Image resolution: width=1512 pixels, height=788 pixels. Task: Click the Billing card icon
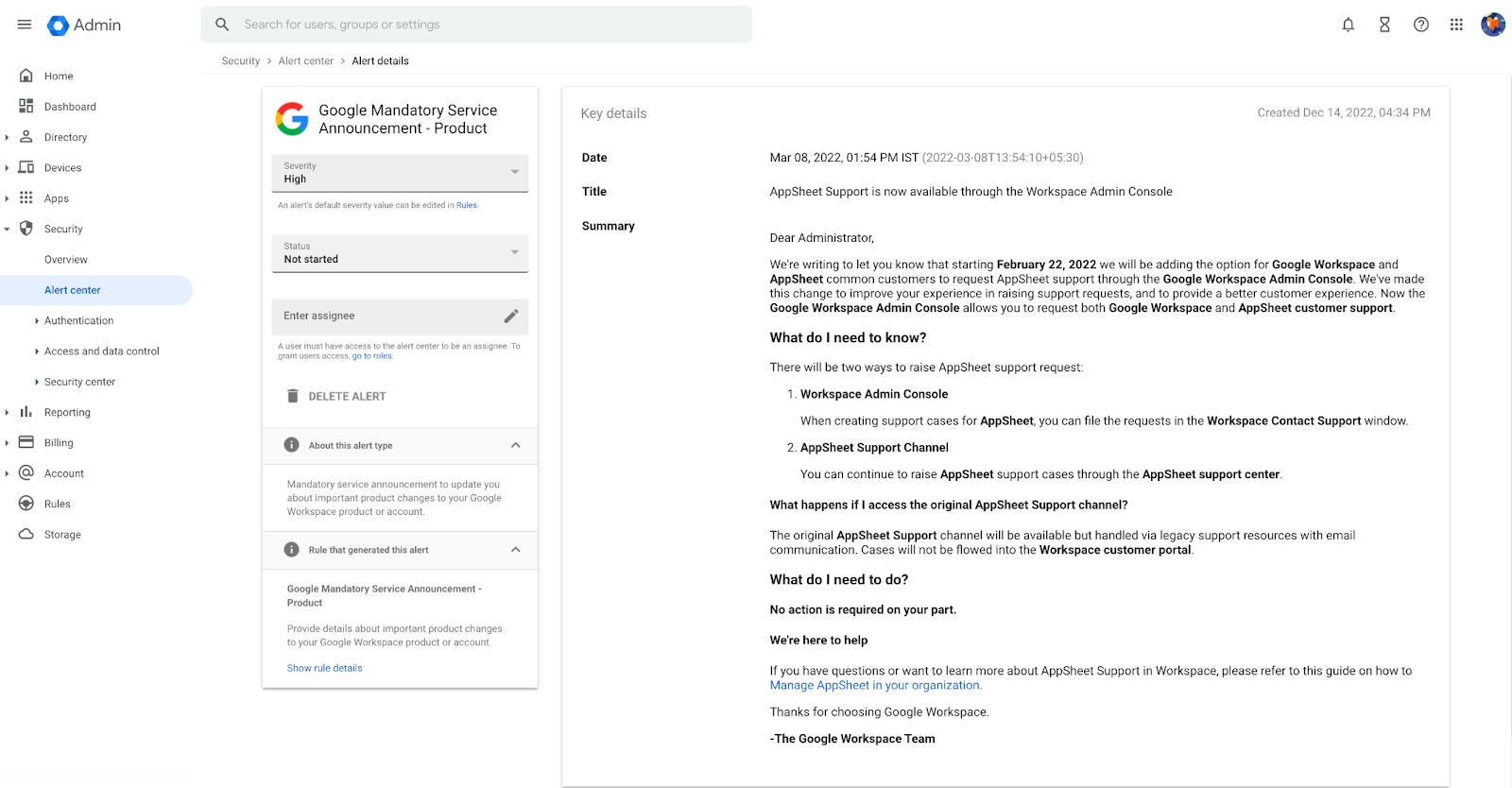point(26,442)
